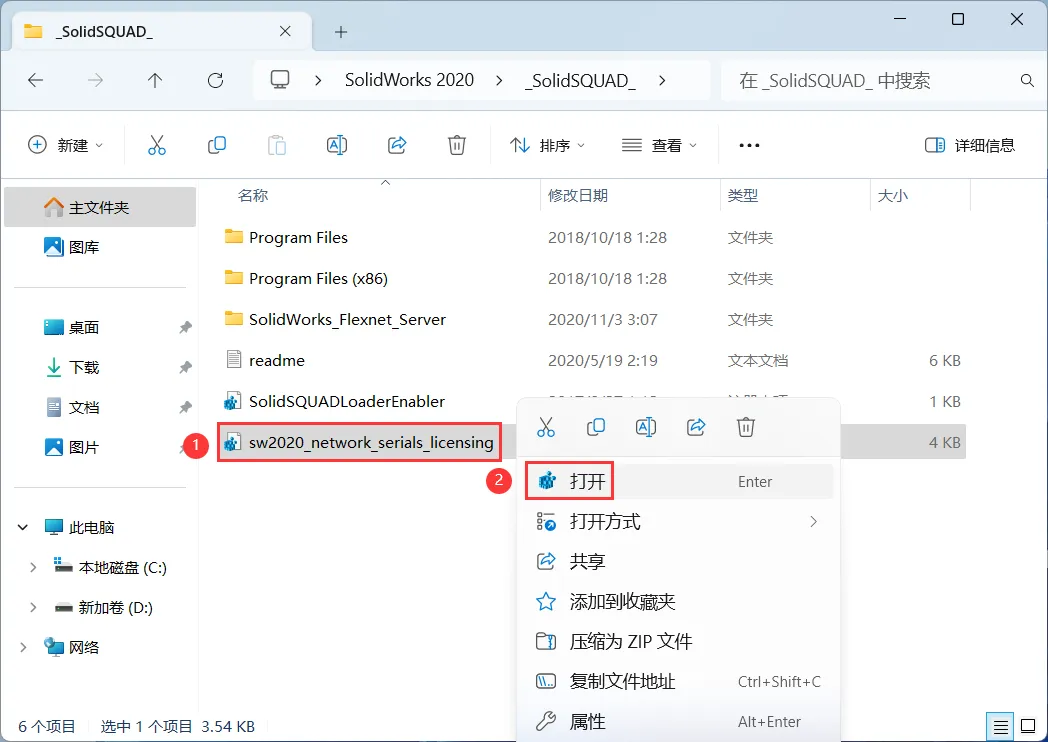
Task: Expand the 打开方式 submenu arrow
Action: click(813, 521)
